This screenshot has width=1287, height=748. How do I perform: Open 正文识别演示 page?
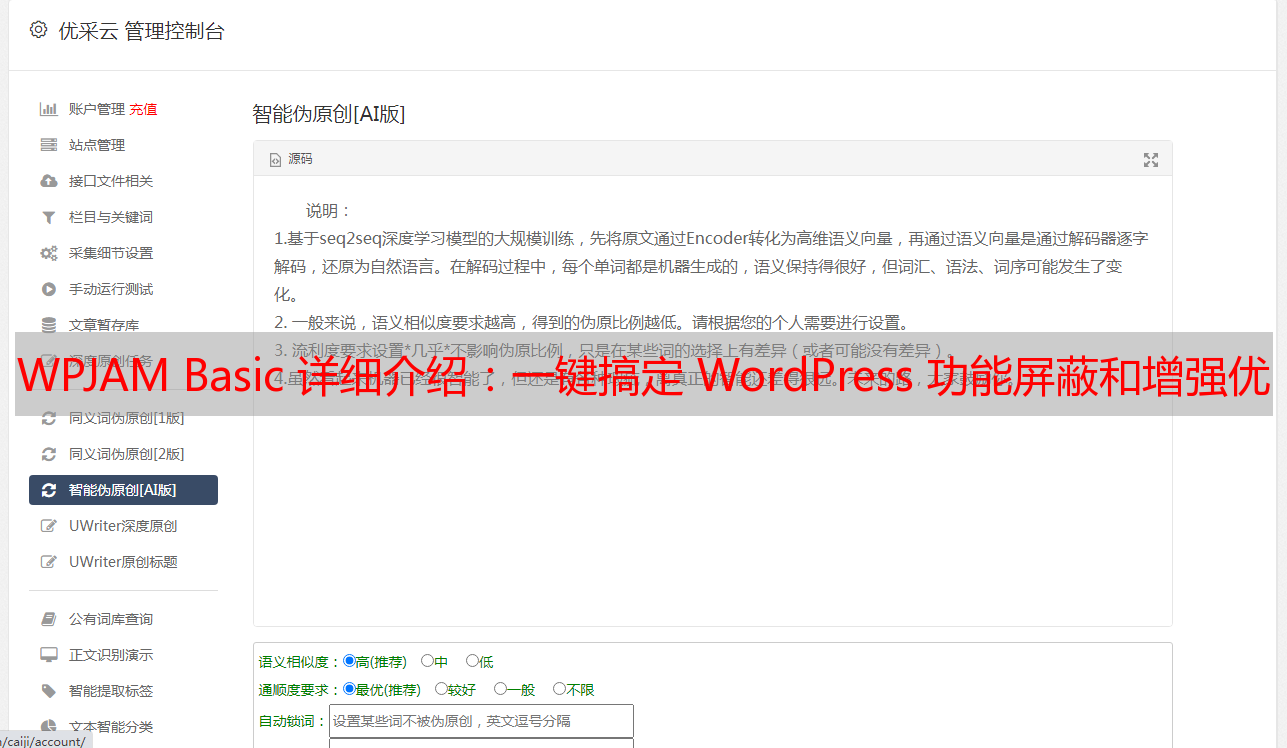[x=111, y=655]
